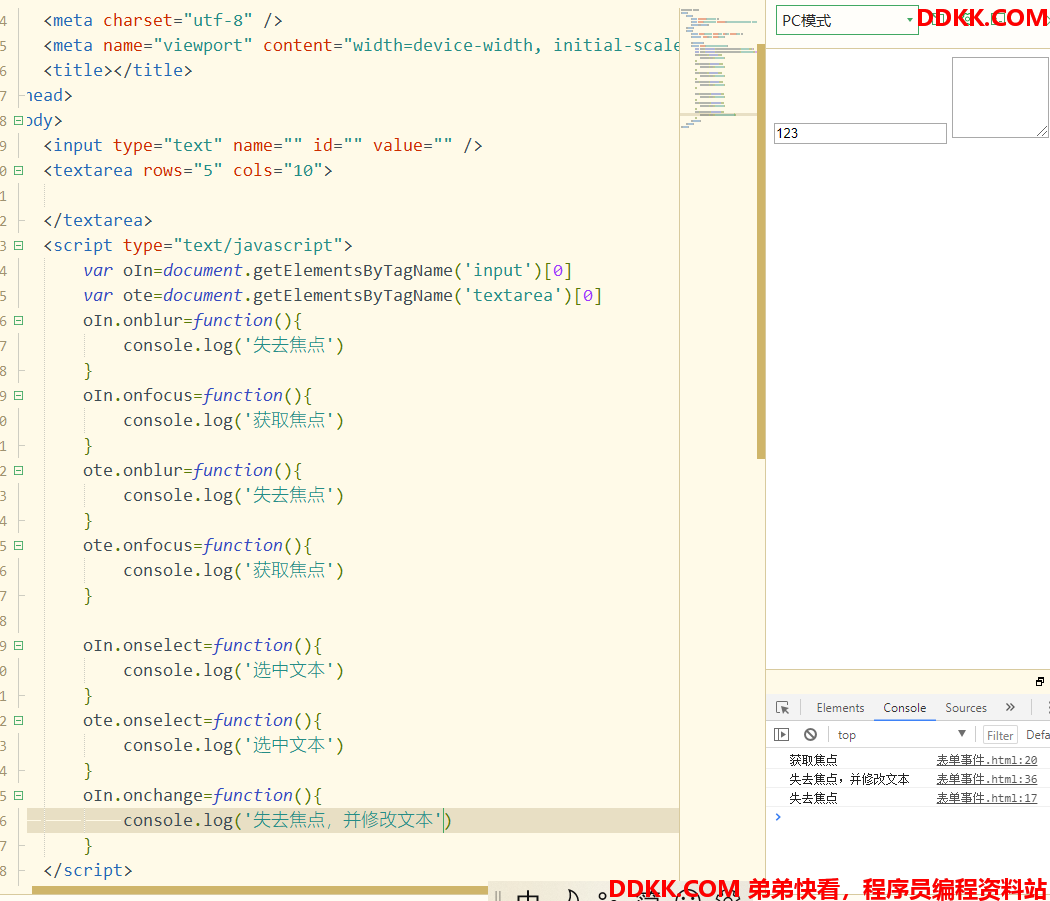
Task: Open source link 表单事件.html:20
Action: click(986, 760)
